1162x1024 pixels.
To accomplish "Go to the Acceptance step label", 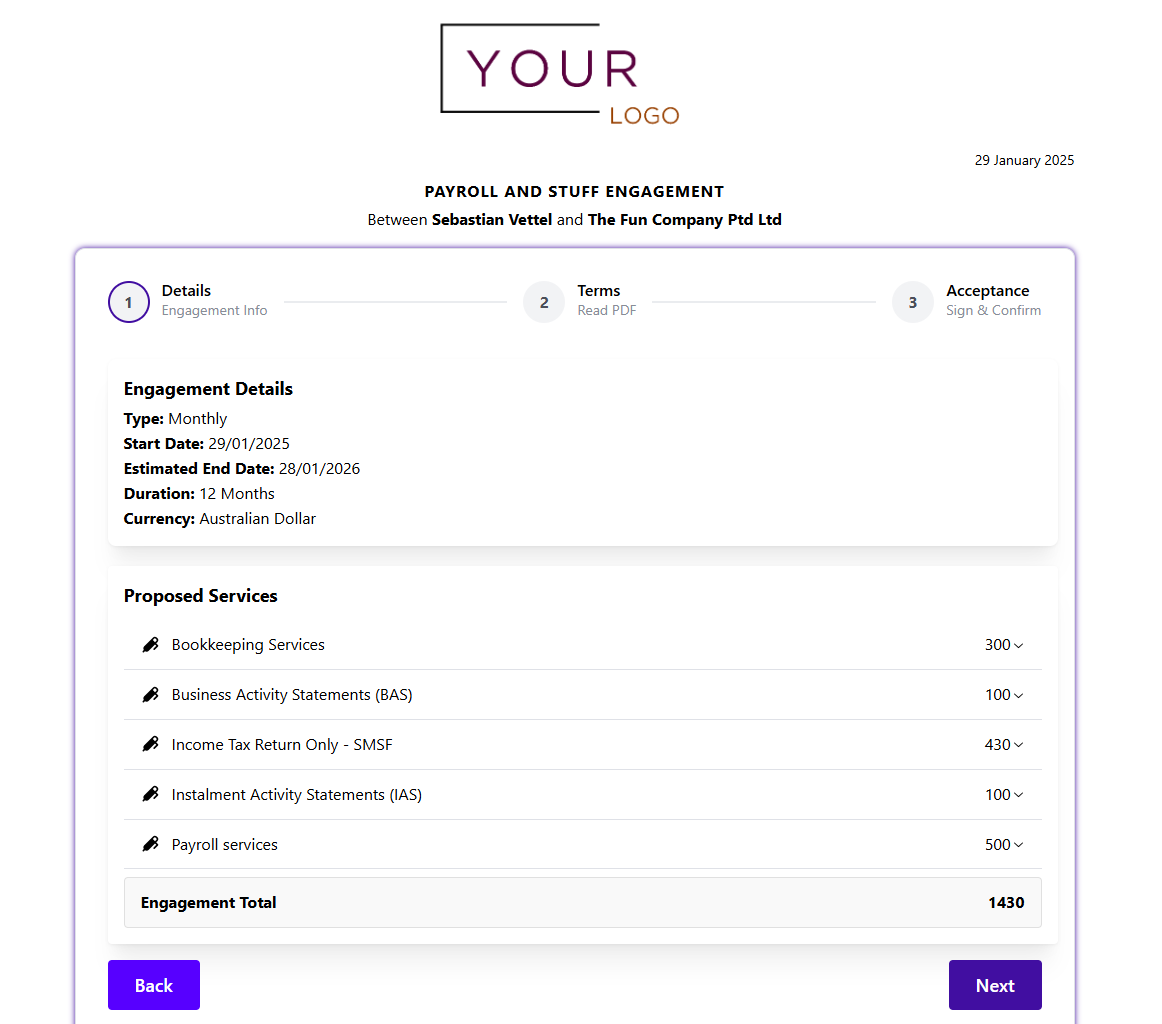I will pos(987,291).
